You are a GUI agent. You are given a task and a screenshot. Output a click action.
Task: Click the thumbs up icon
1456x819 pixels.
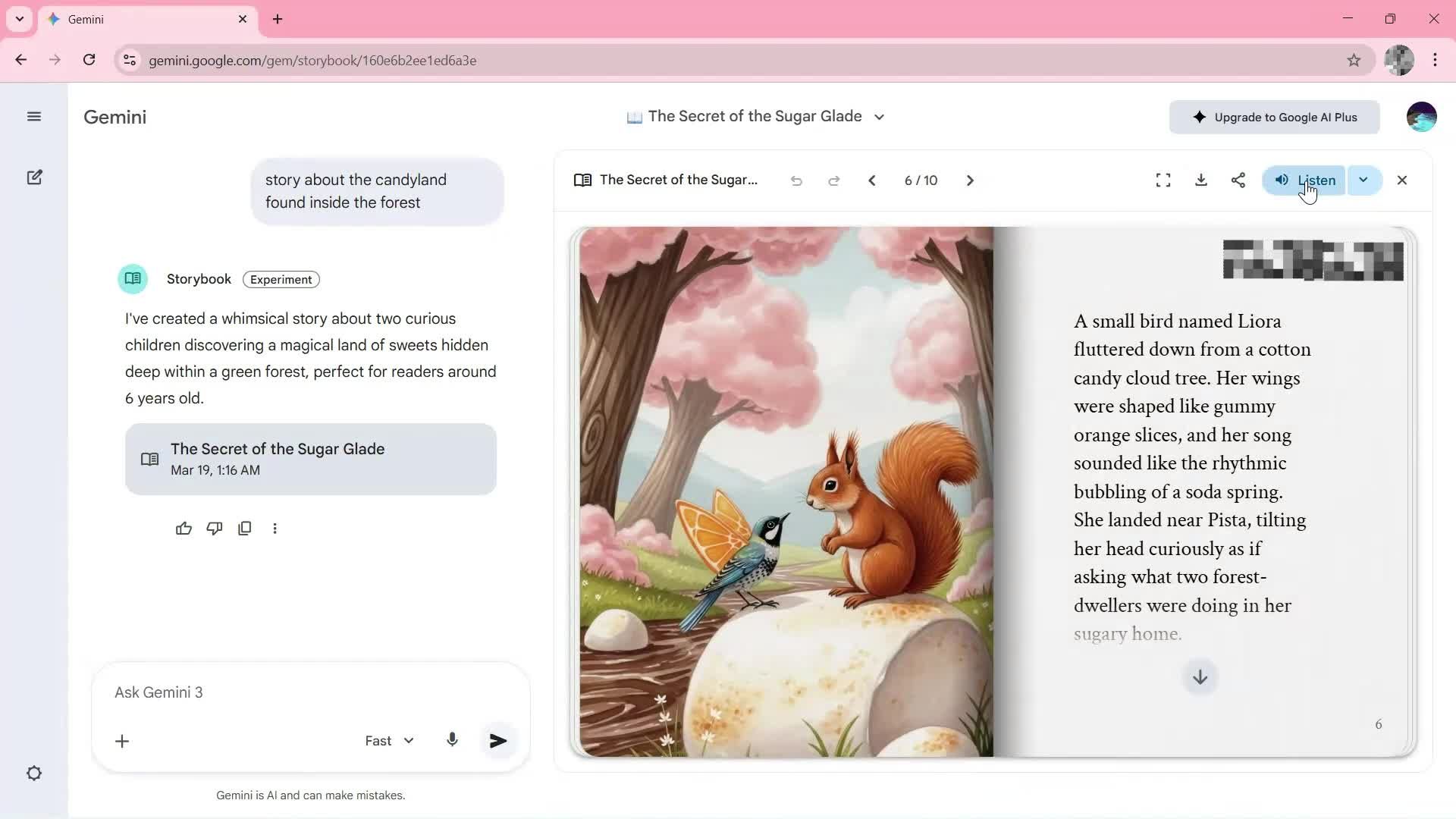tap(184, 529)
